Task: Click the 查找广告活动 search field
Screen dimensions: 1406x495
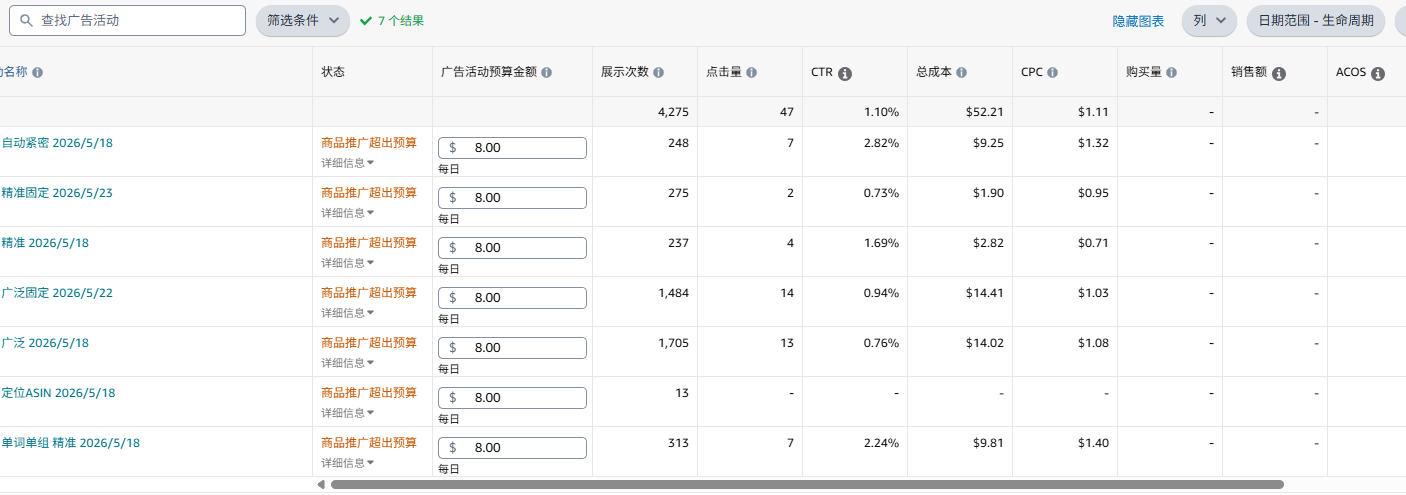Action: (x=133, y=20)
